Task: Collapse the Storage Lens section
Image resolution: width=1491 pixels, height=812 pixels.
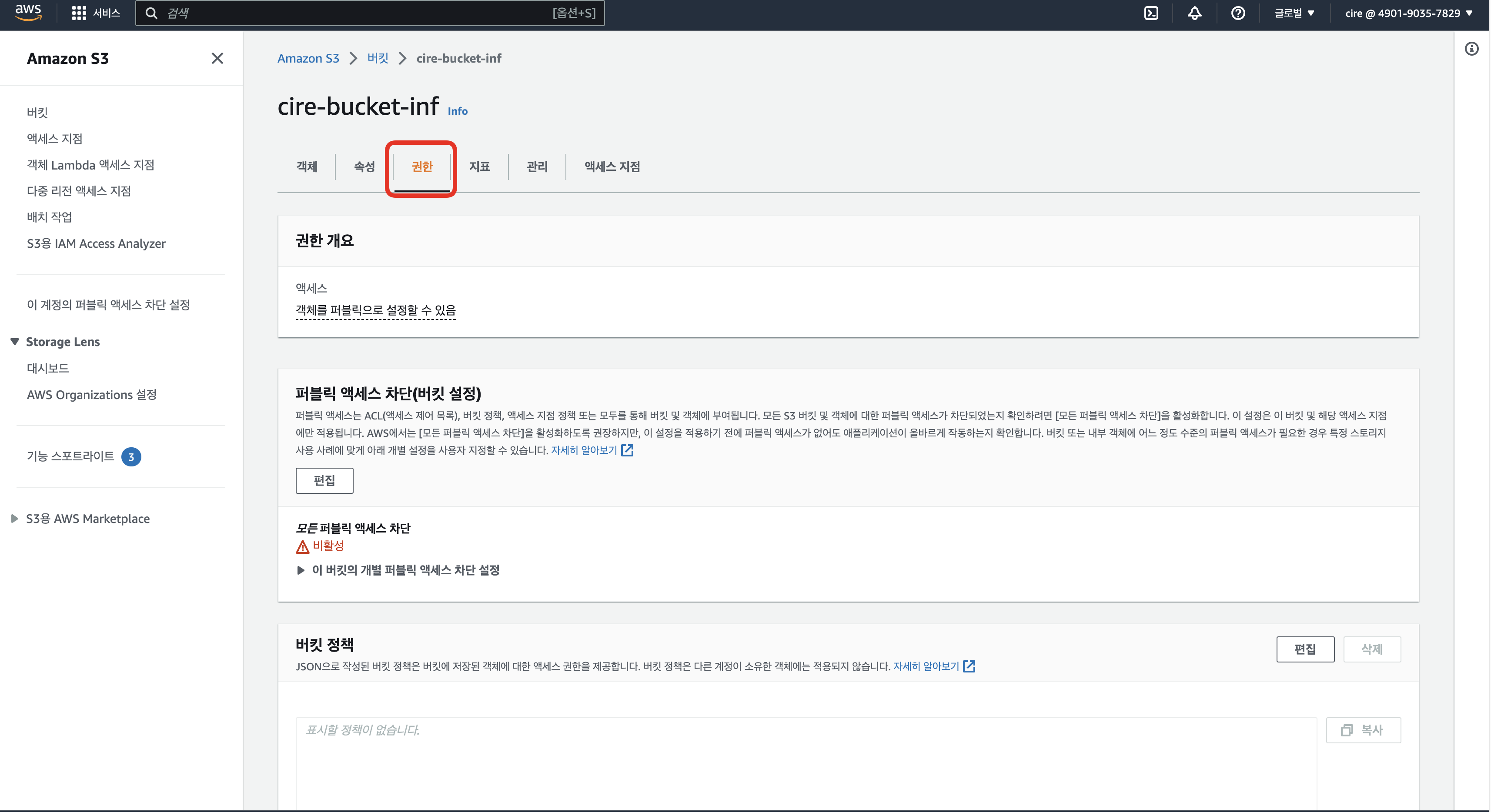Action: 15,342
